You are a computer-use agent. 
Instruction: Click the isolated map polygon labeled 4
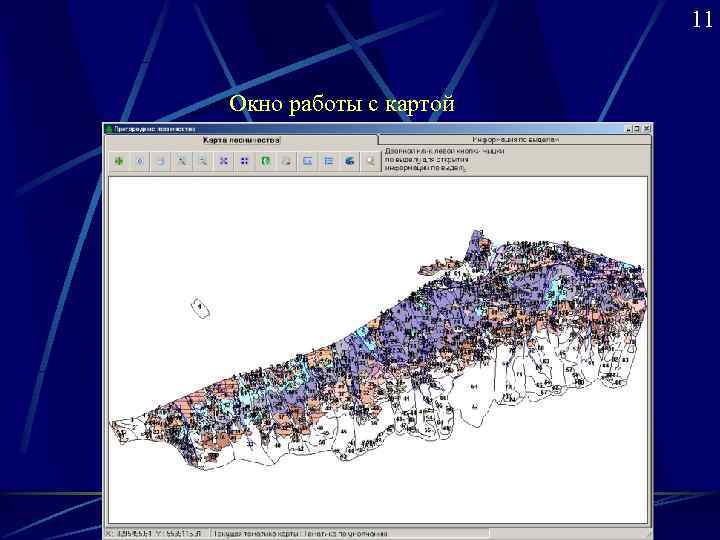click(x=201, y=308)
